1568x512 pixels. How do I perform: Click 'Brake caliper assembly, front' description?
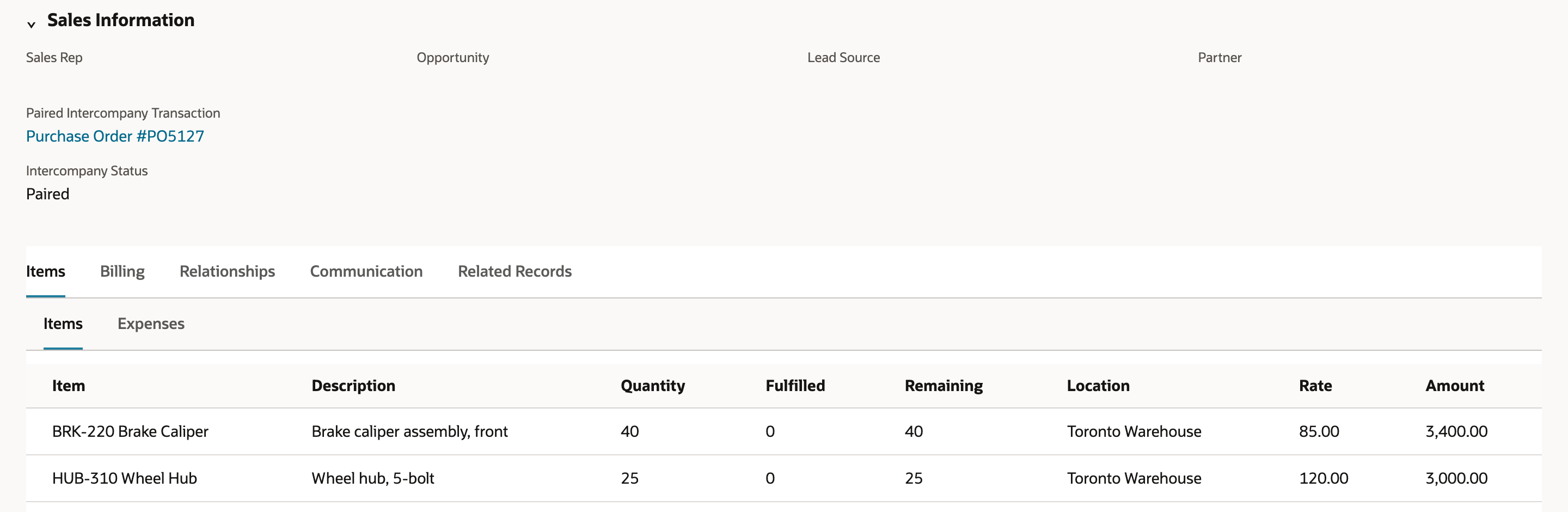coord(409,431)
